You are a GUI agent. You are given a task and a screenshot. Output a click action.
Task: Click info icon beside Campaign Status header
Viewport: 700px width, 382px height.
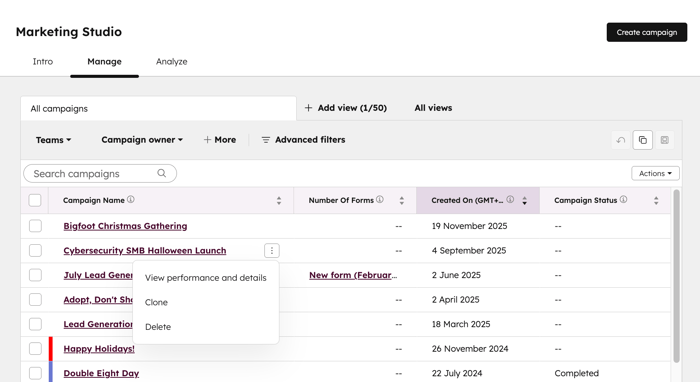624,199
